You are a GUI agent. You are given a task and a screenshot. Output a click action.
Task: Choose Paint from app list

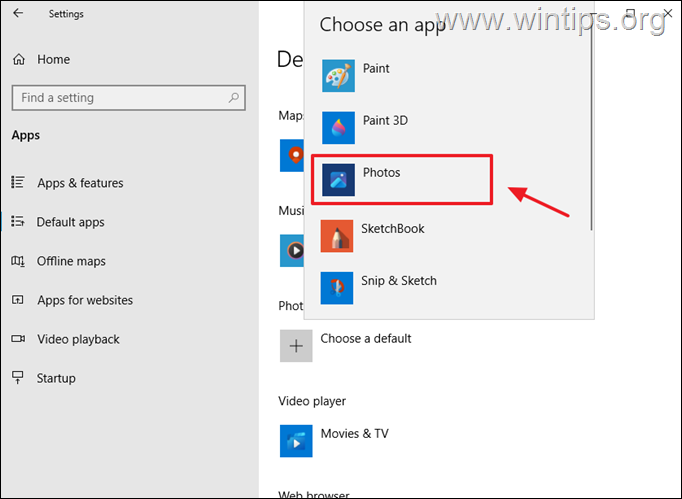pos(448,76)
